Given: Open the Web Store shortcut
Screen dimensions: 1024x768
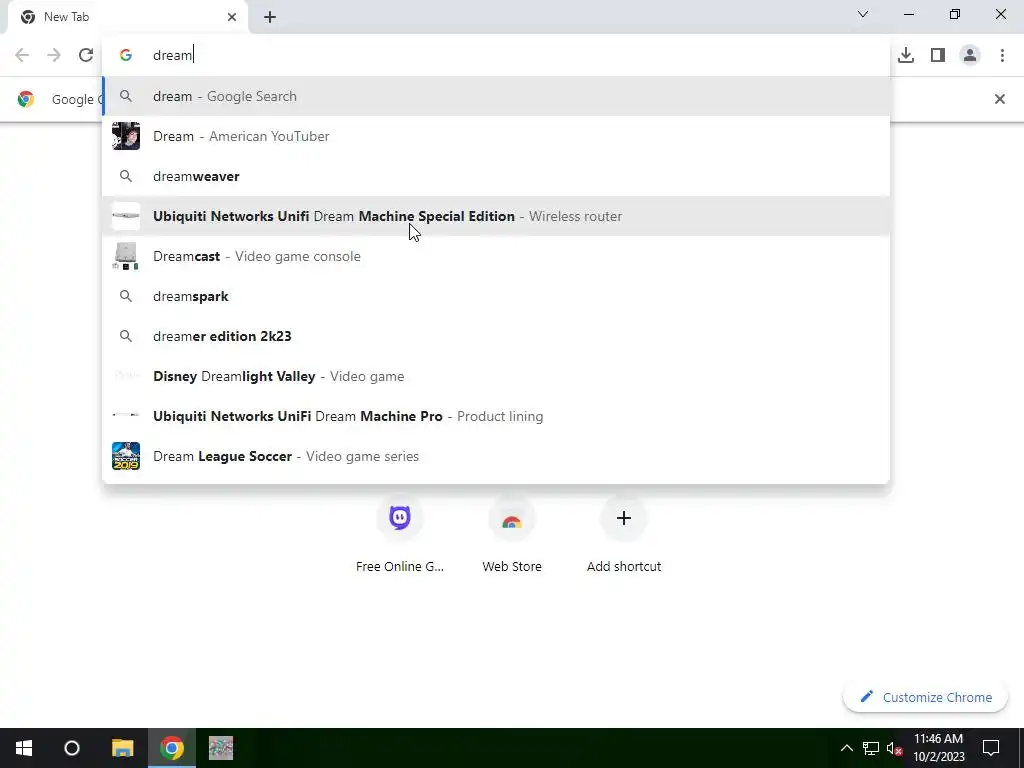Looking at the screenshot, I should pyautogui.click(x=512, y=536).
